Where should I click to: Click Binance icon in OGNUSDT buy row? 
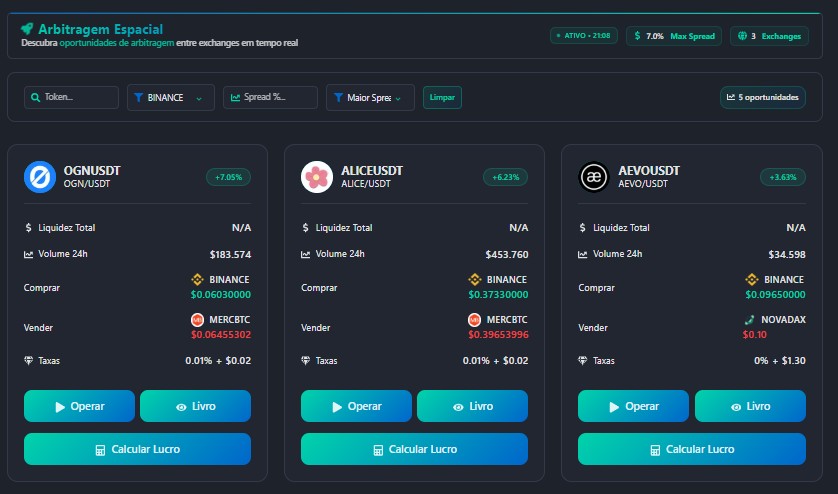[198, 280]
